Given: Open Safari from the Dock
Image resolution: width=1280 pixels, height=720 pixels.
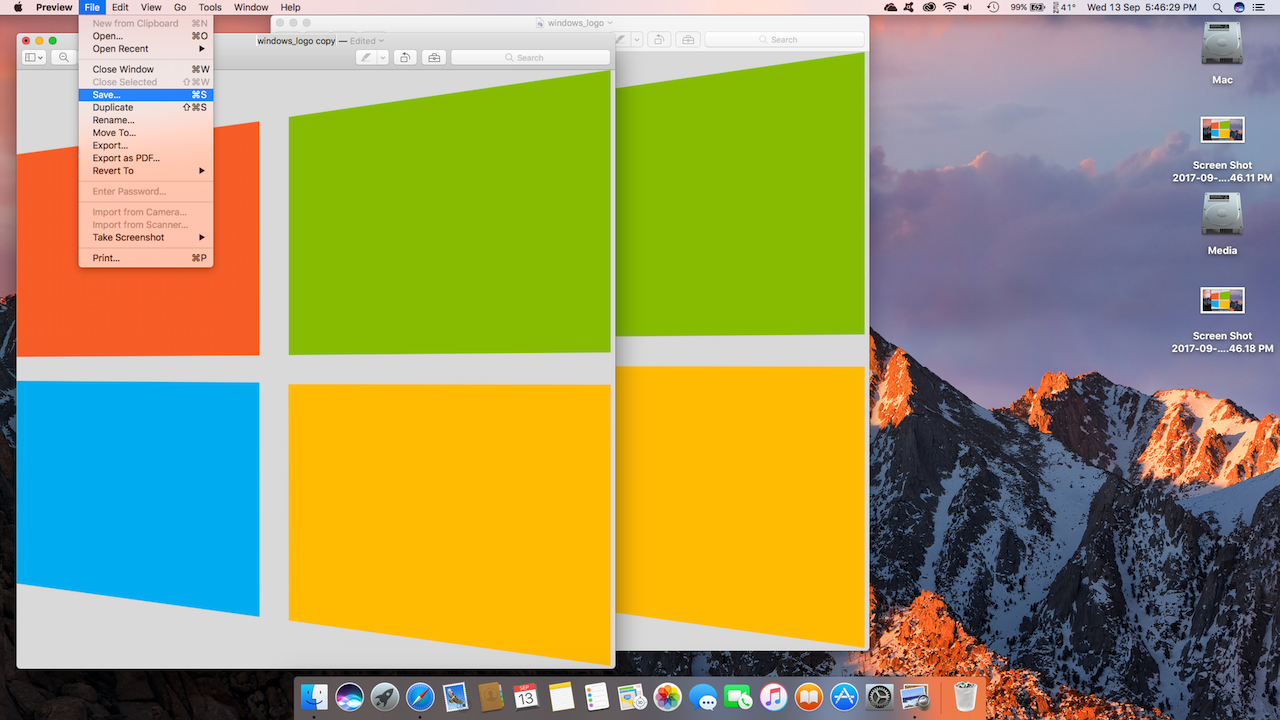Looking at the screenshot, I should click(420, 696).
